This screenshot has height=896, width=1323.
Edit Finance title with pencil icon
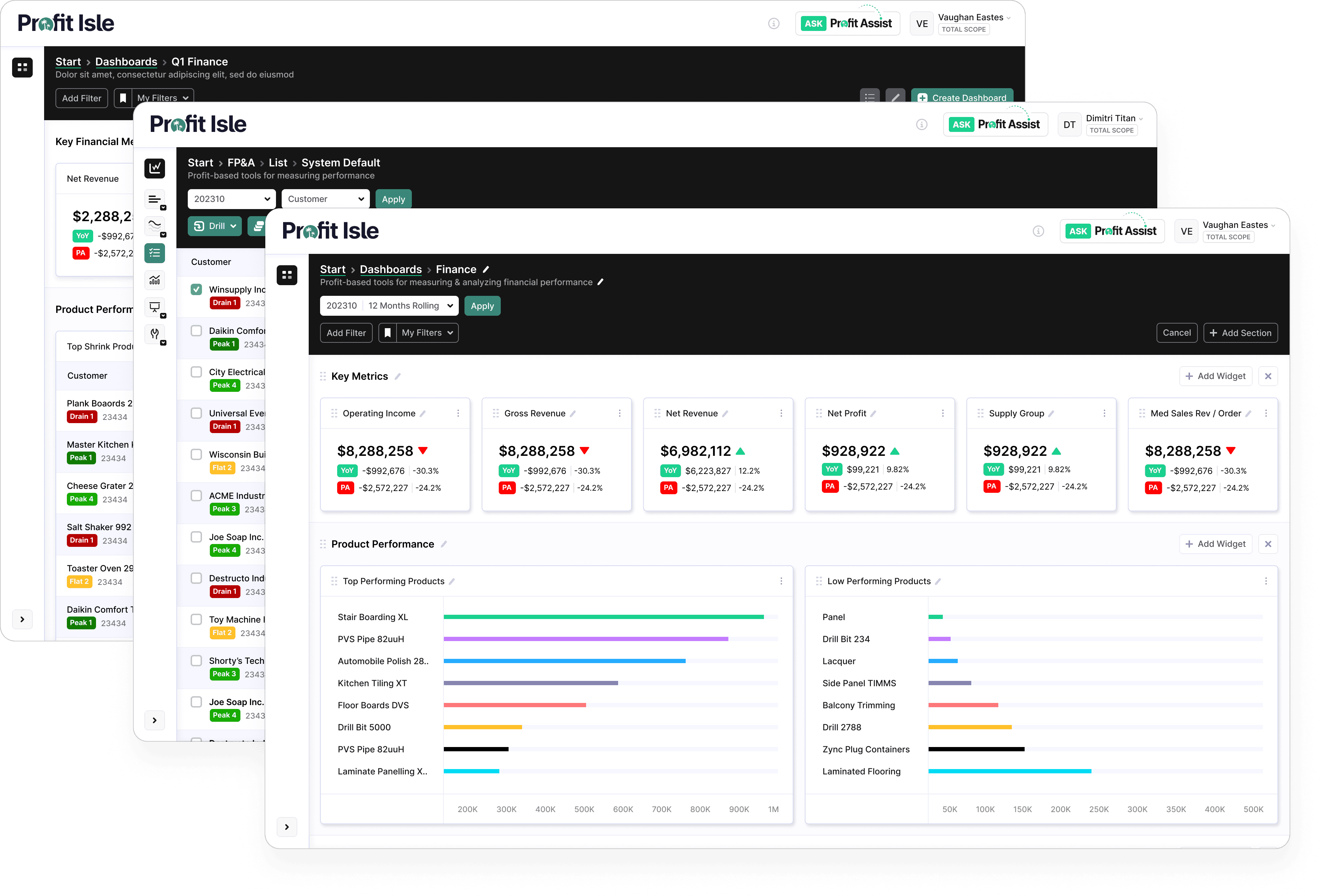click(486, 269)
